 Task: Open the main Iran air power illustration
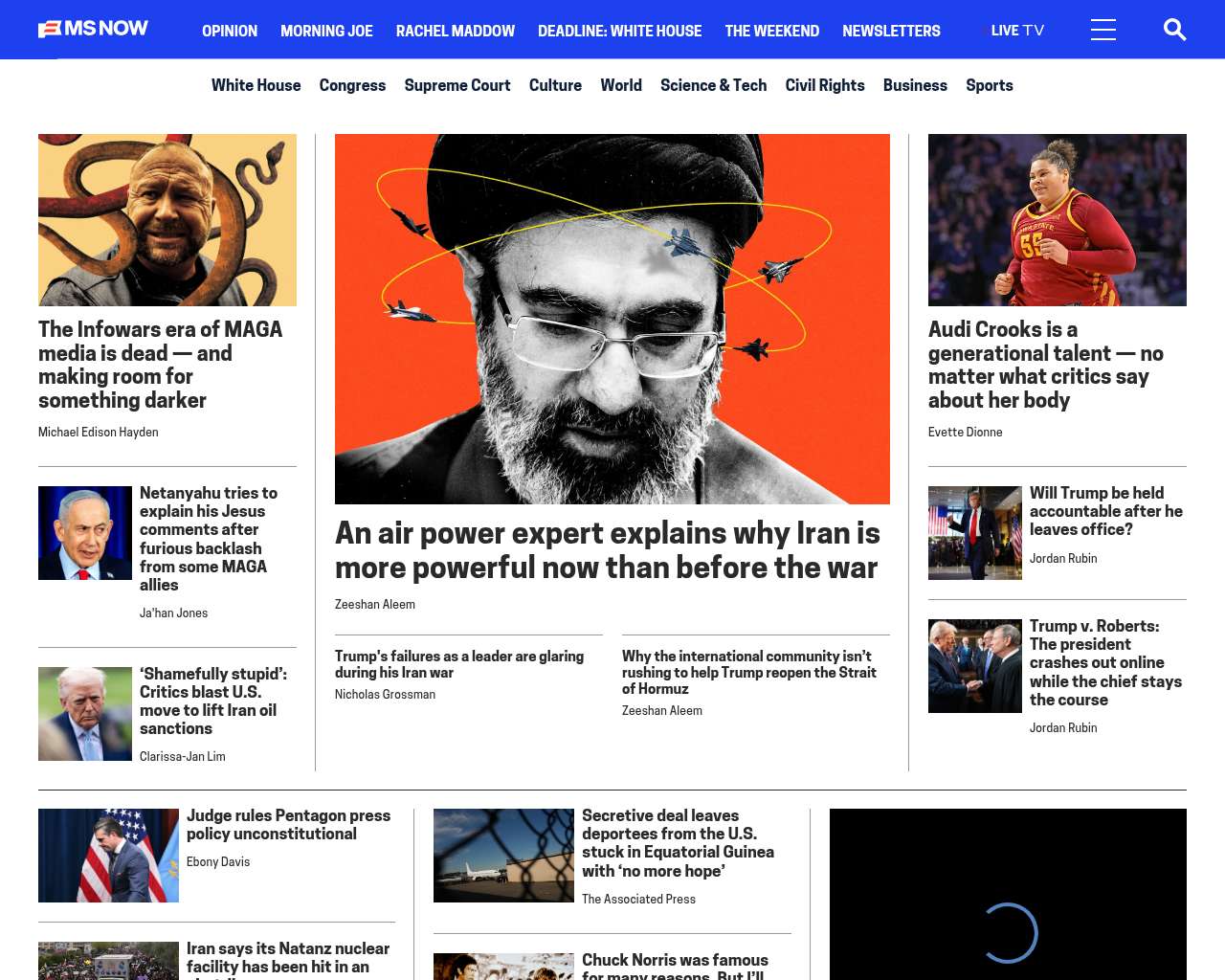[612, 319]
